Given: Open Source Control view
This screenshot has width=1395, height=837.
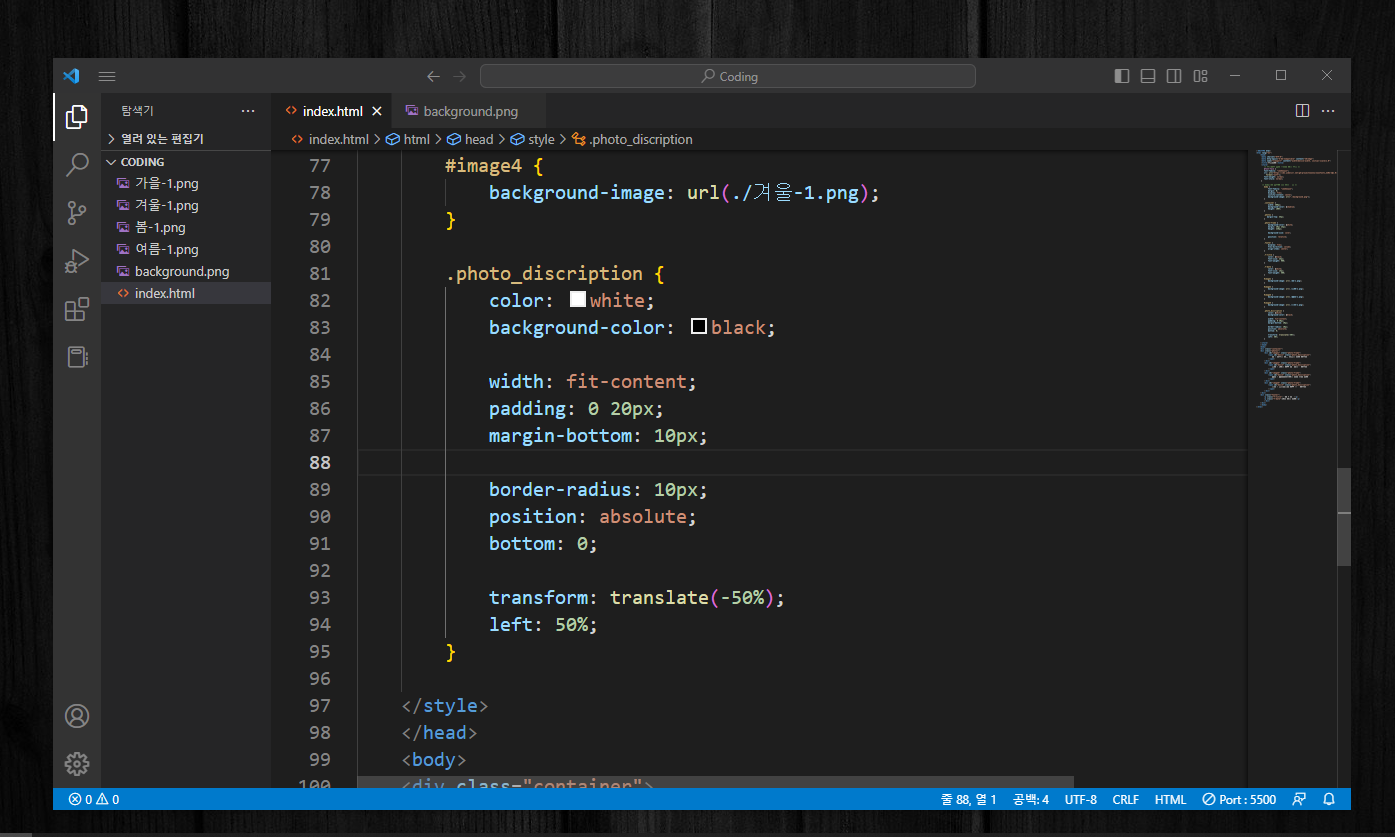Looking at the screenshot, I should click(77, 213).
